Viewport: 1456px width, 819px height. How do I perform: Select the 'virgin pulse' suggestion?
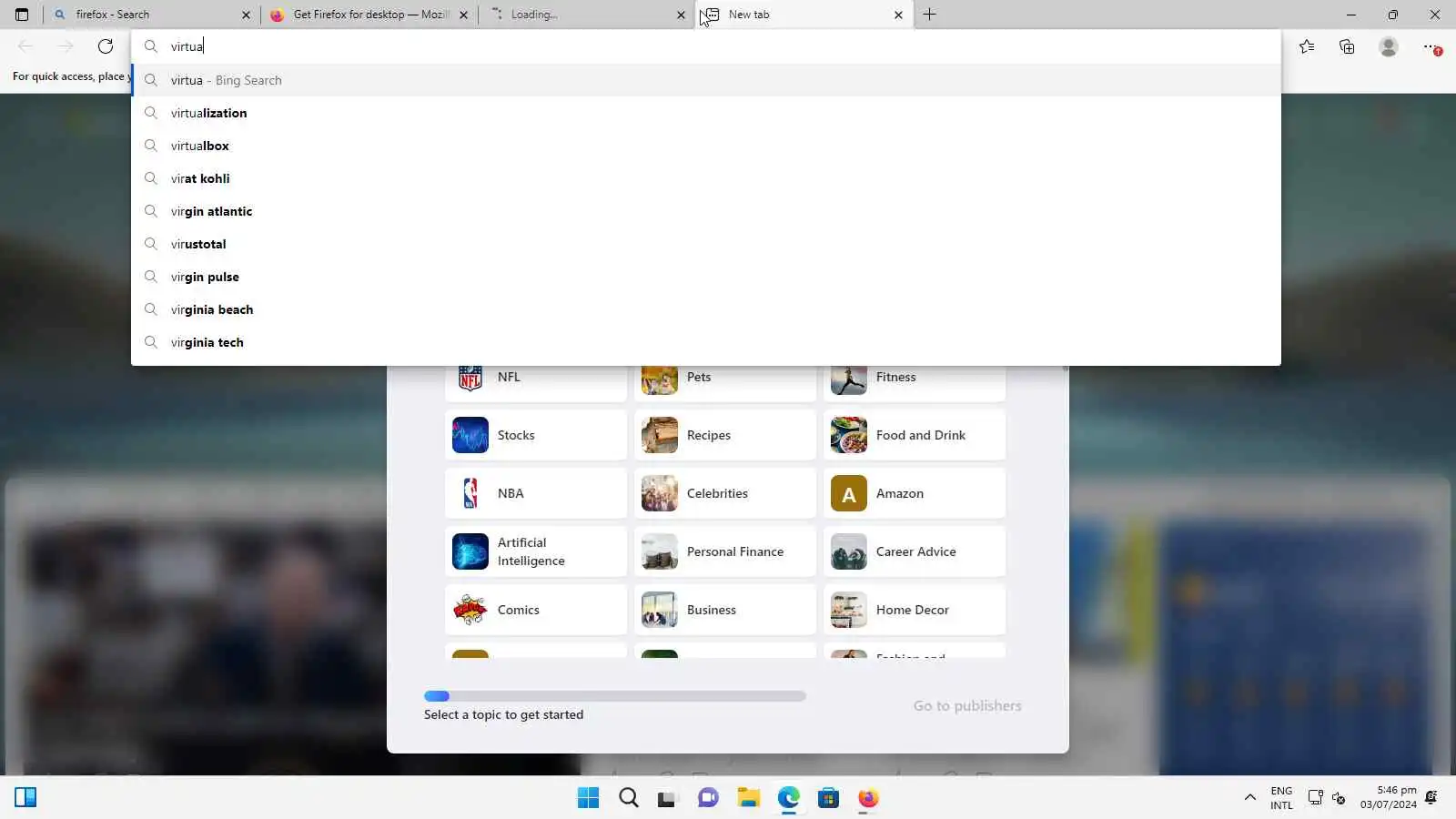(706, 277)
